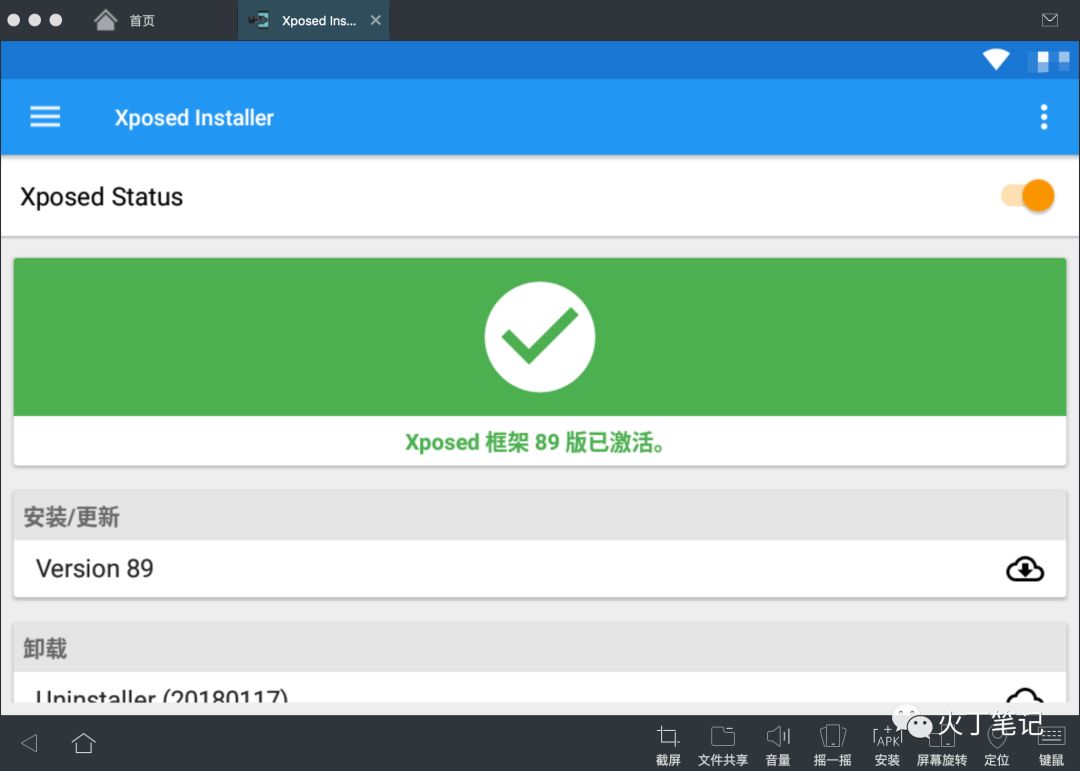Click the 卸载 section header
Screen dimensions: 1080x771
540,648
